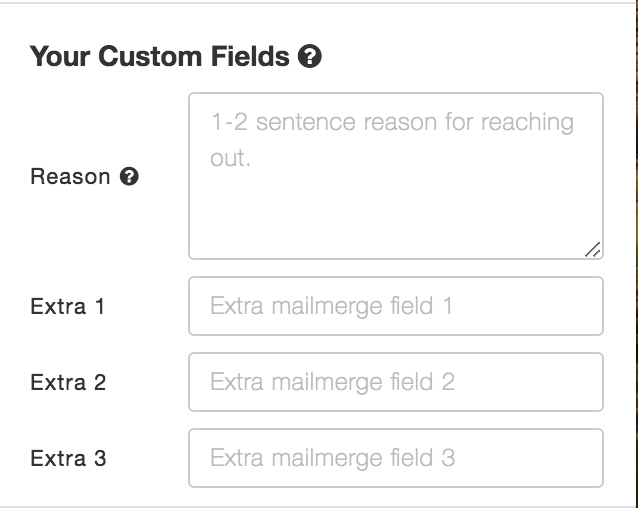Click the Extra 3 label text
Screen dimensions: 638x508
pyautogui.click(x=68, y=458)
